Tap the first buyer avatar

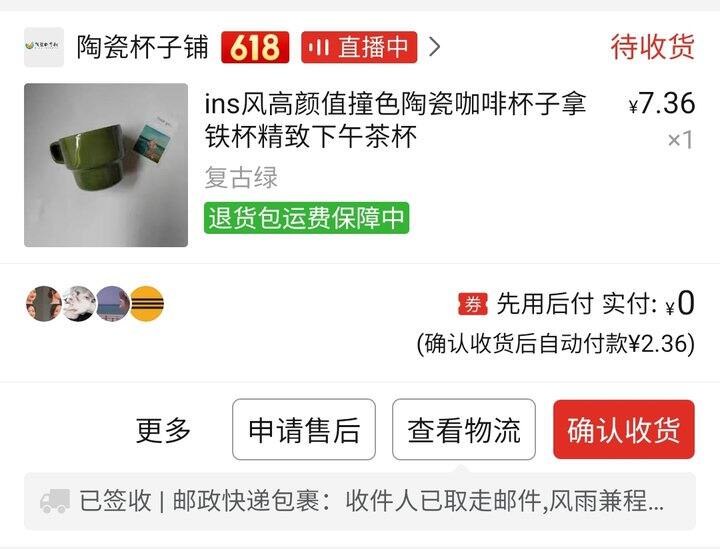(x=44, y=303)
